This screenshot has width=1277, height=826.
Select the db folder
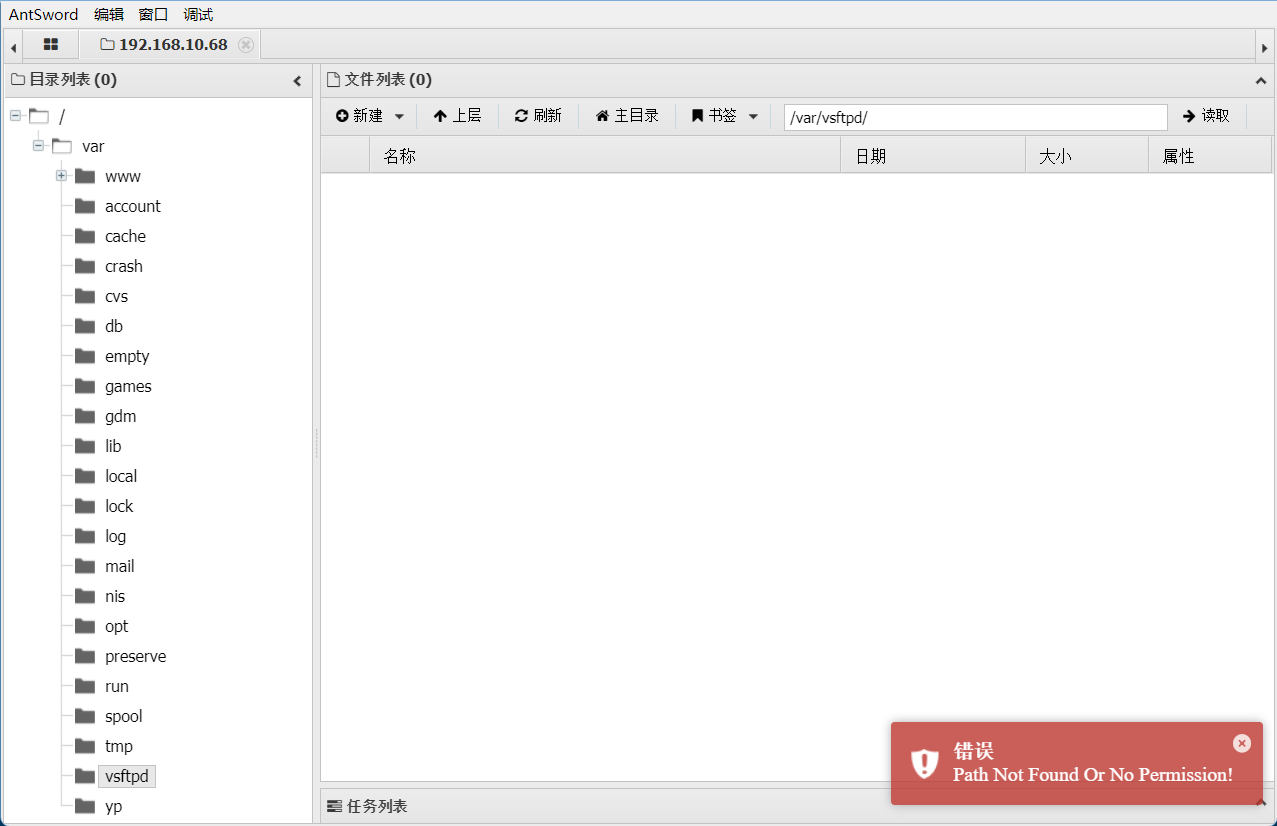[x=114, y=326]
